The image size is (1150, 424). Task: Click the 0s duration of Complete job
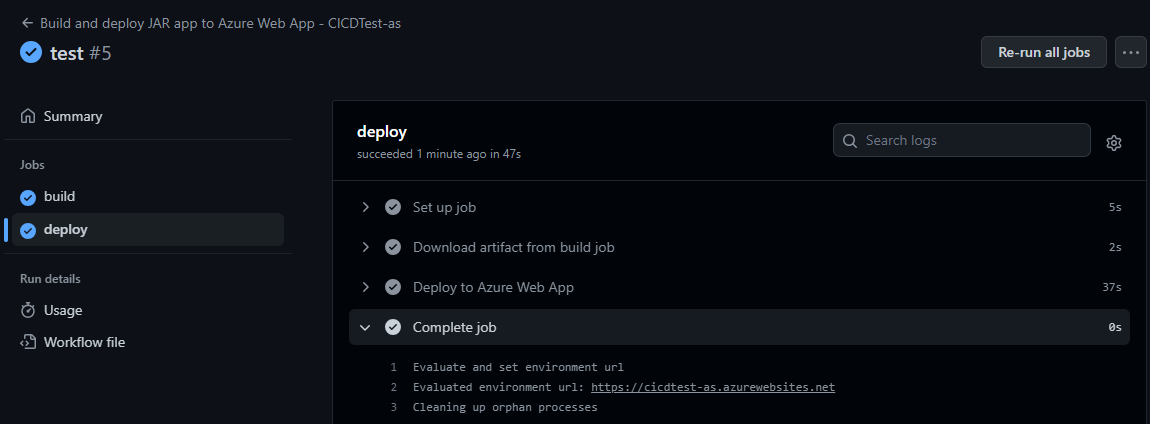tap(1115, 327)
